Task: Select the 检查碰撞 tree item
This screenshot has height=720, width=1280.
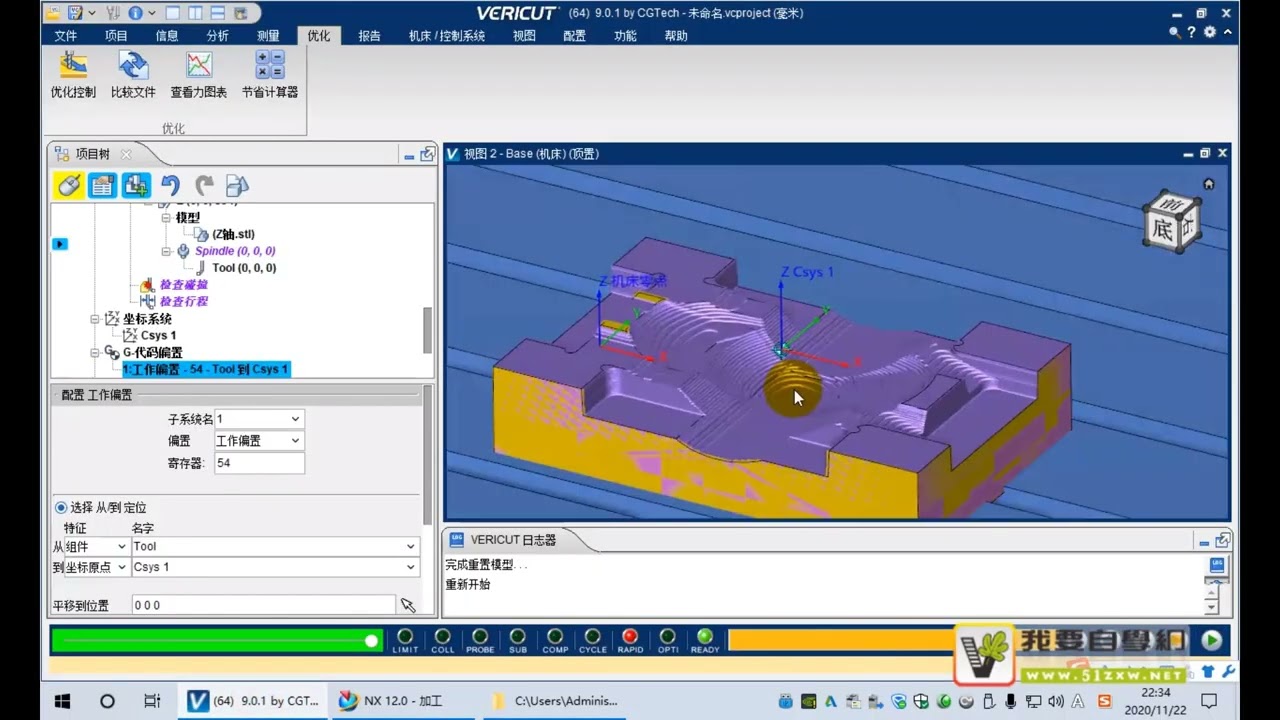Action: pyautogui.click(x=184, y=285)
